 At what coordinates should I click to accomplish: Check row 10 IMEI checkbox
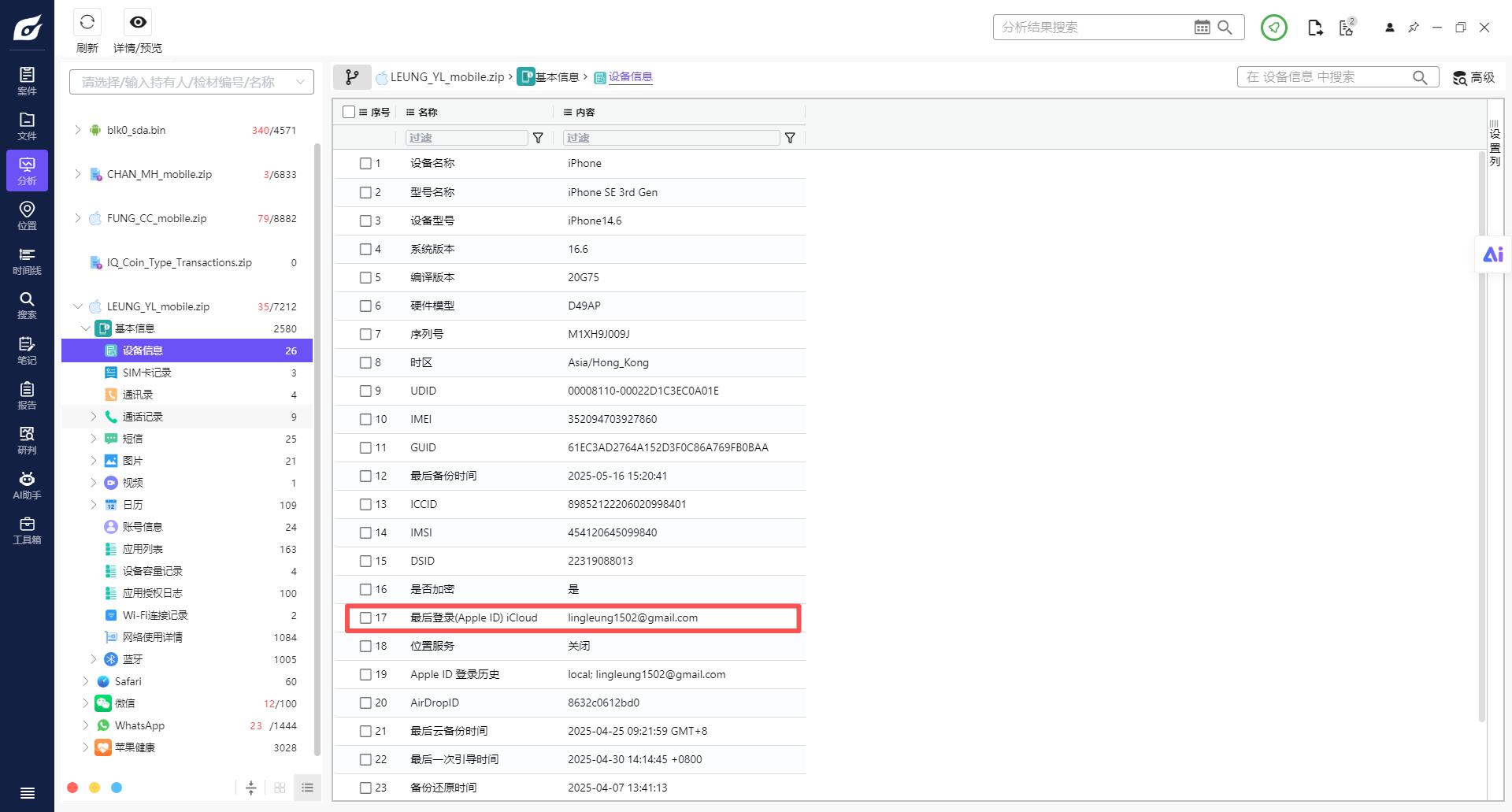(x=365, y=419)
